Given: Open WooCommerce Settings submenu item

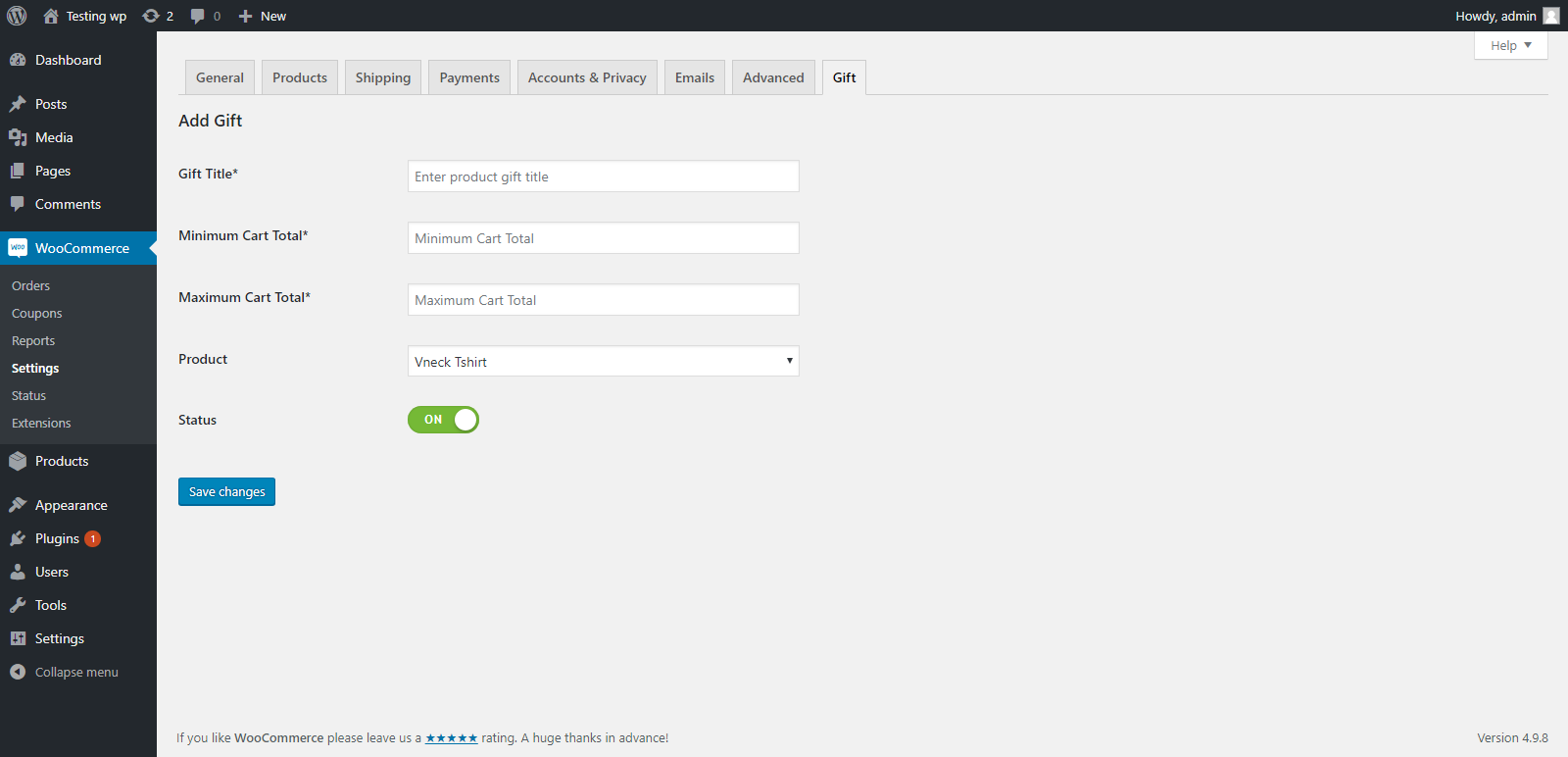Looking at the screenshot, I should pos(35,368).
